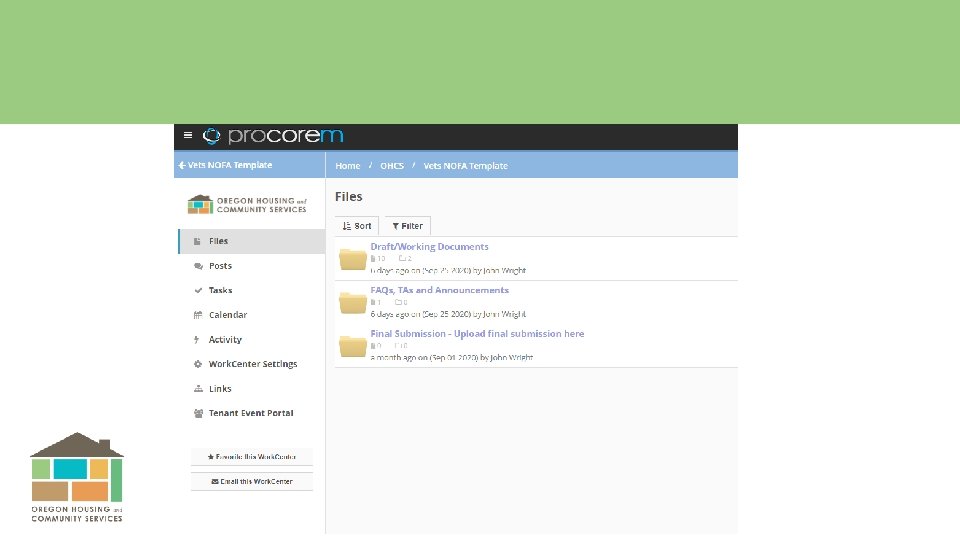Open Tenant Event Portal in the sidebar

252,413
